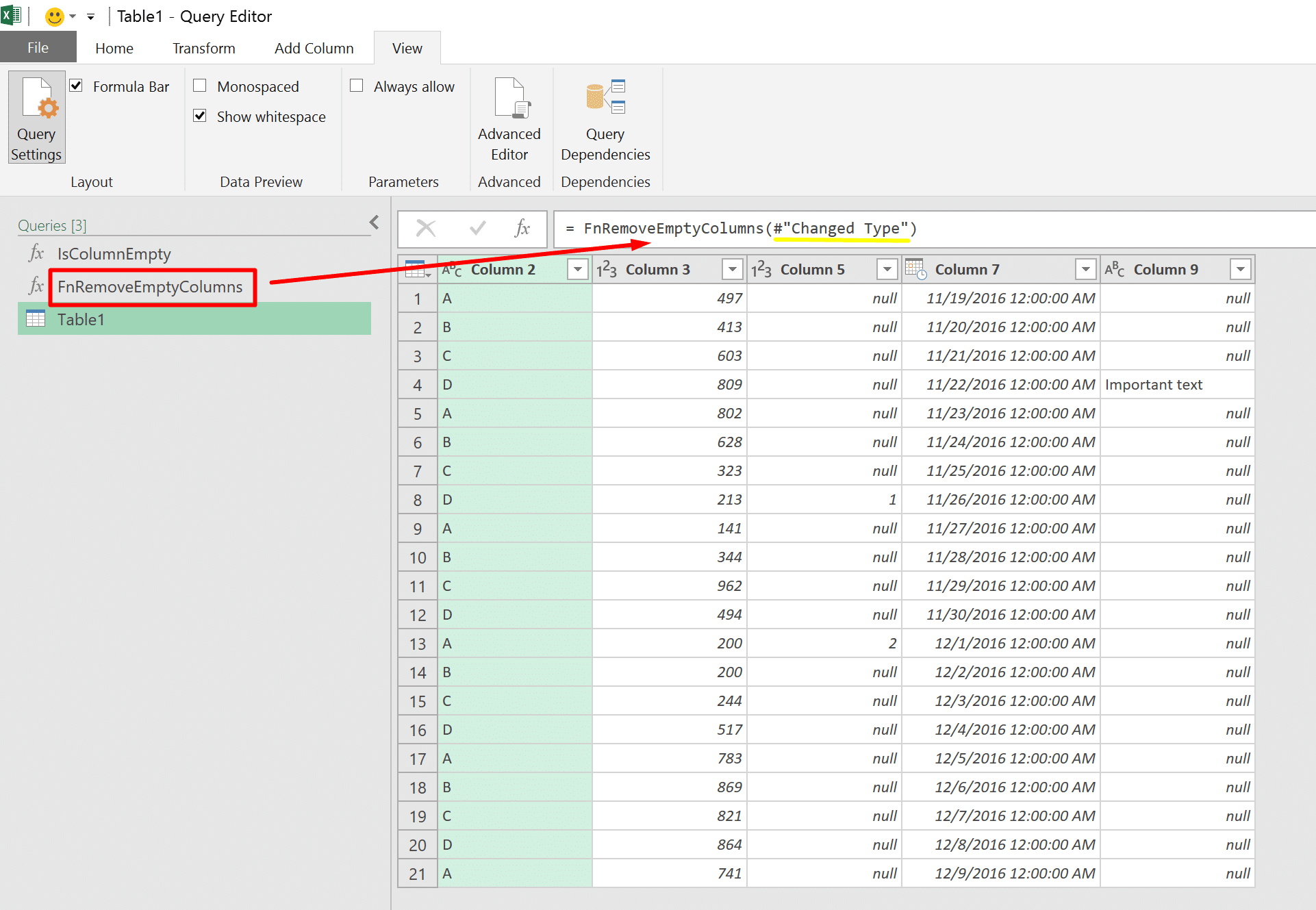Open the Add Column tab

(314, 49)
